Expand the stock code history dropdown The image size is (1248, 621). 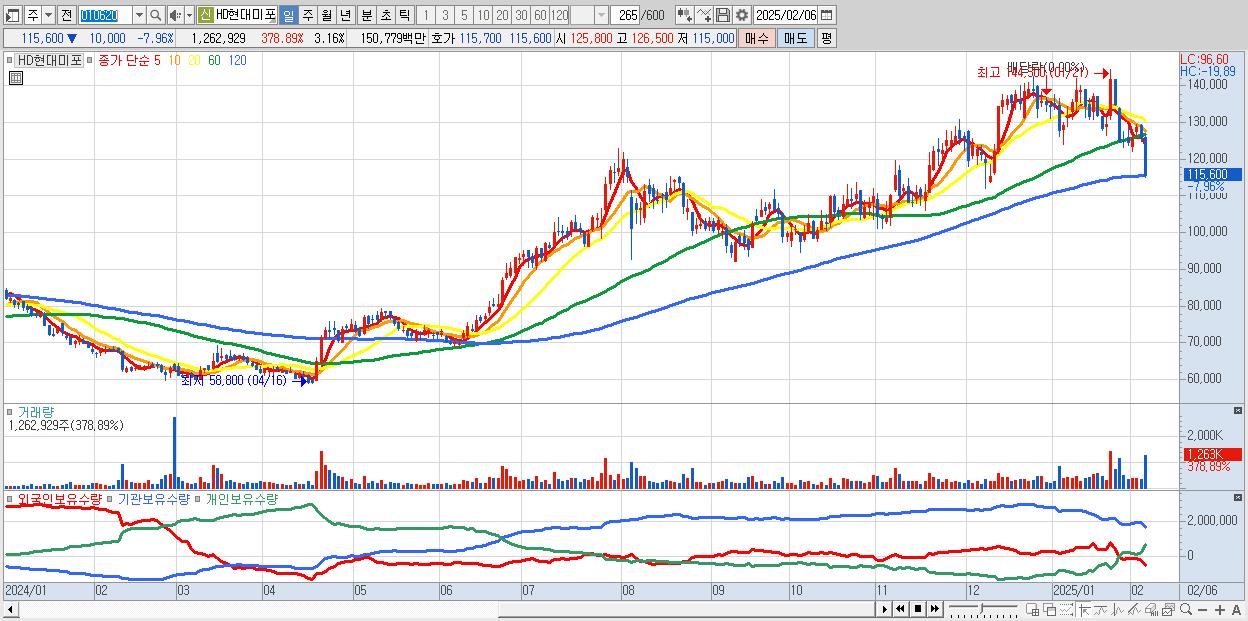139,15
